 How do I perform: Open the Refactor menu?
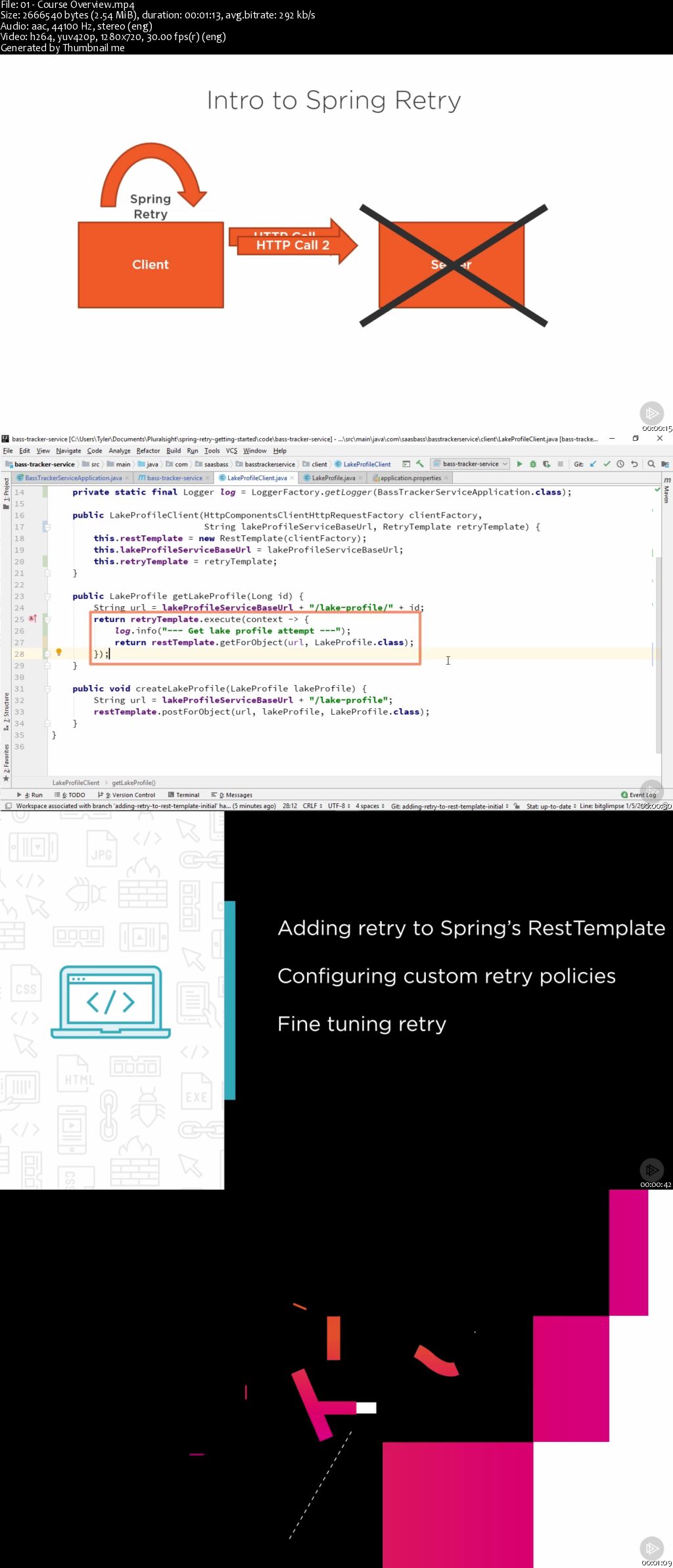point(148,451)
